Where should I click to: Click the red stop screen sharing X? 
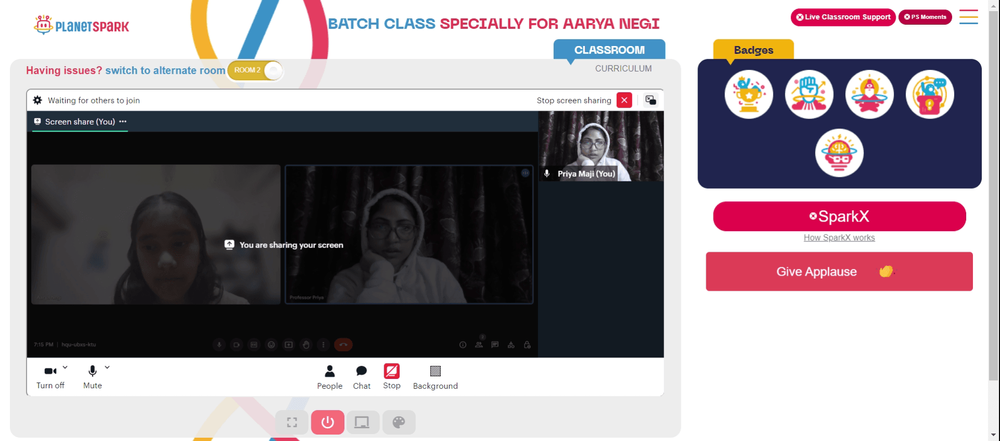tap(624, 100)
